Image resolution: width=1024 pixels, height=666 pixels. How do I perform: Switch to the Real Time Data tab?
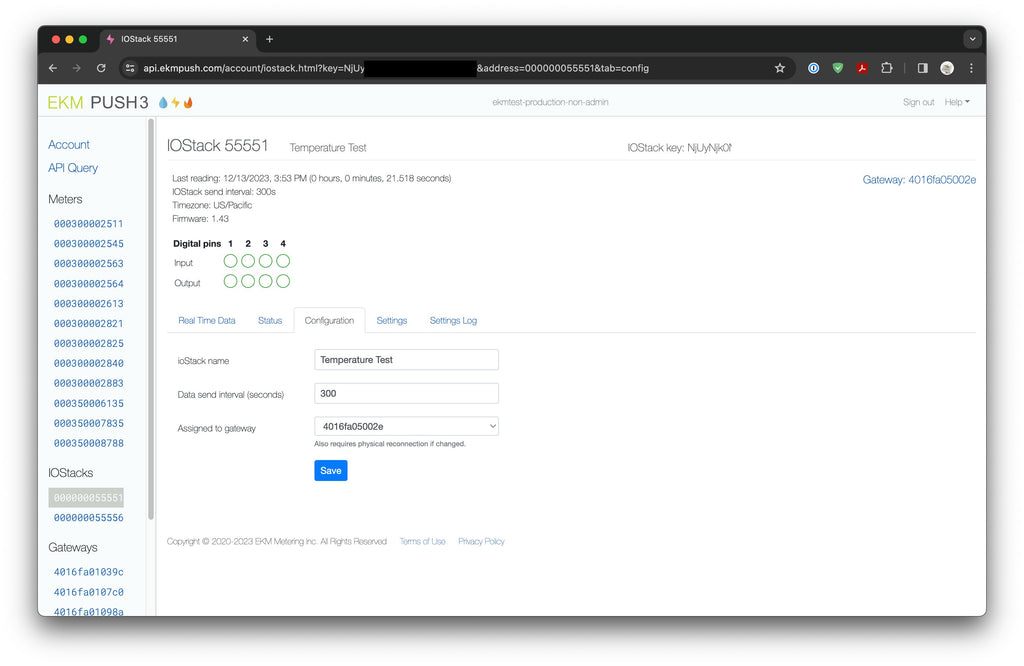pyautogui.click(x=207, y=321)
